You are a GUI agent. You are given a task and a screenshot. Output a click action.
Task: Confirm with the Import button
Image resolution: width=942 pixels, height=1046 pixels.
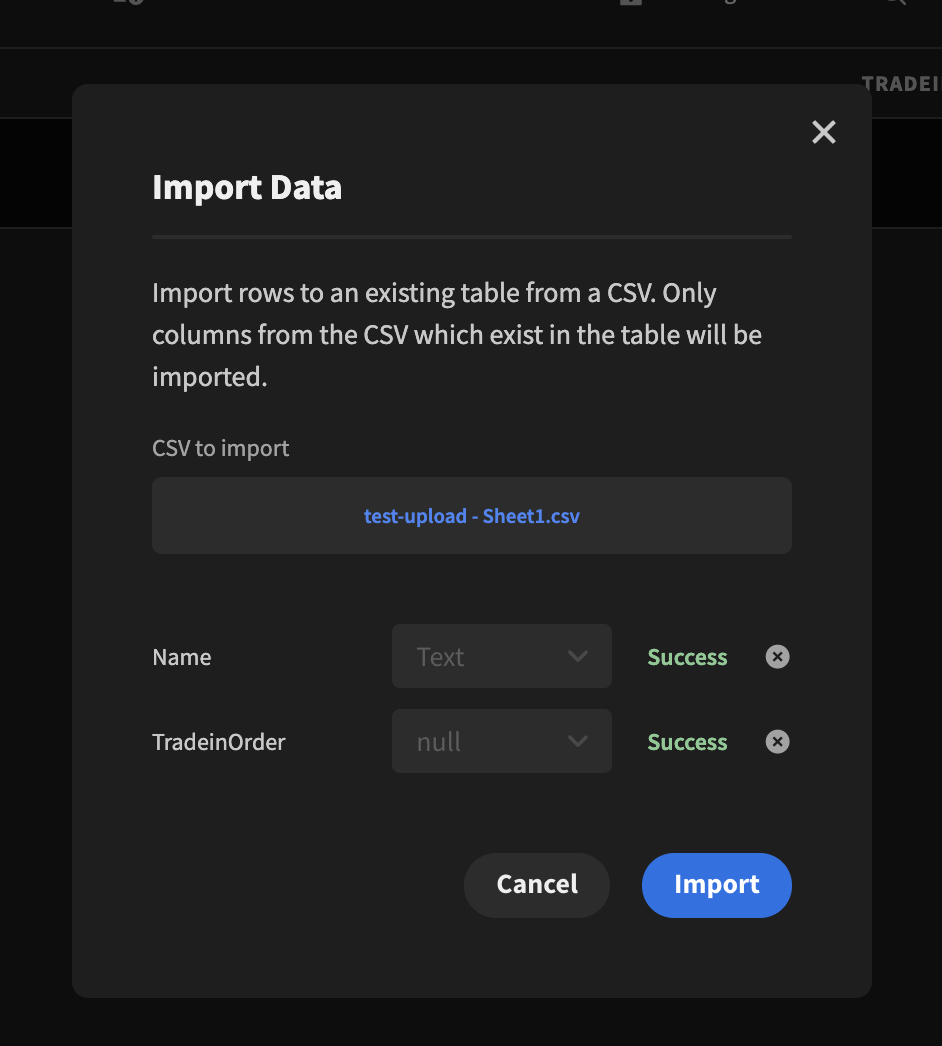point(716,885)
